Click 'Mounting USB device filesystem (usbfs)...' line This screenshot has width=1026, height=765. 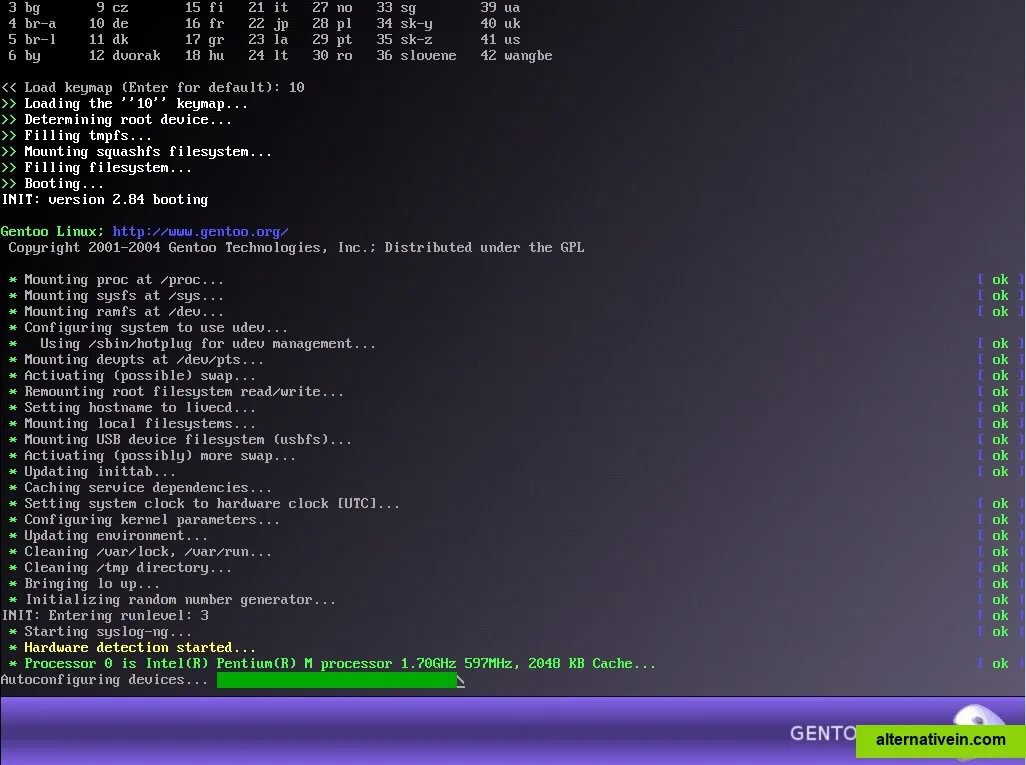[x=180, y=440]
